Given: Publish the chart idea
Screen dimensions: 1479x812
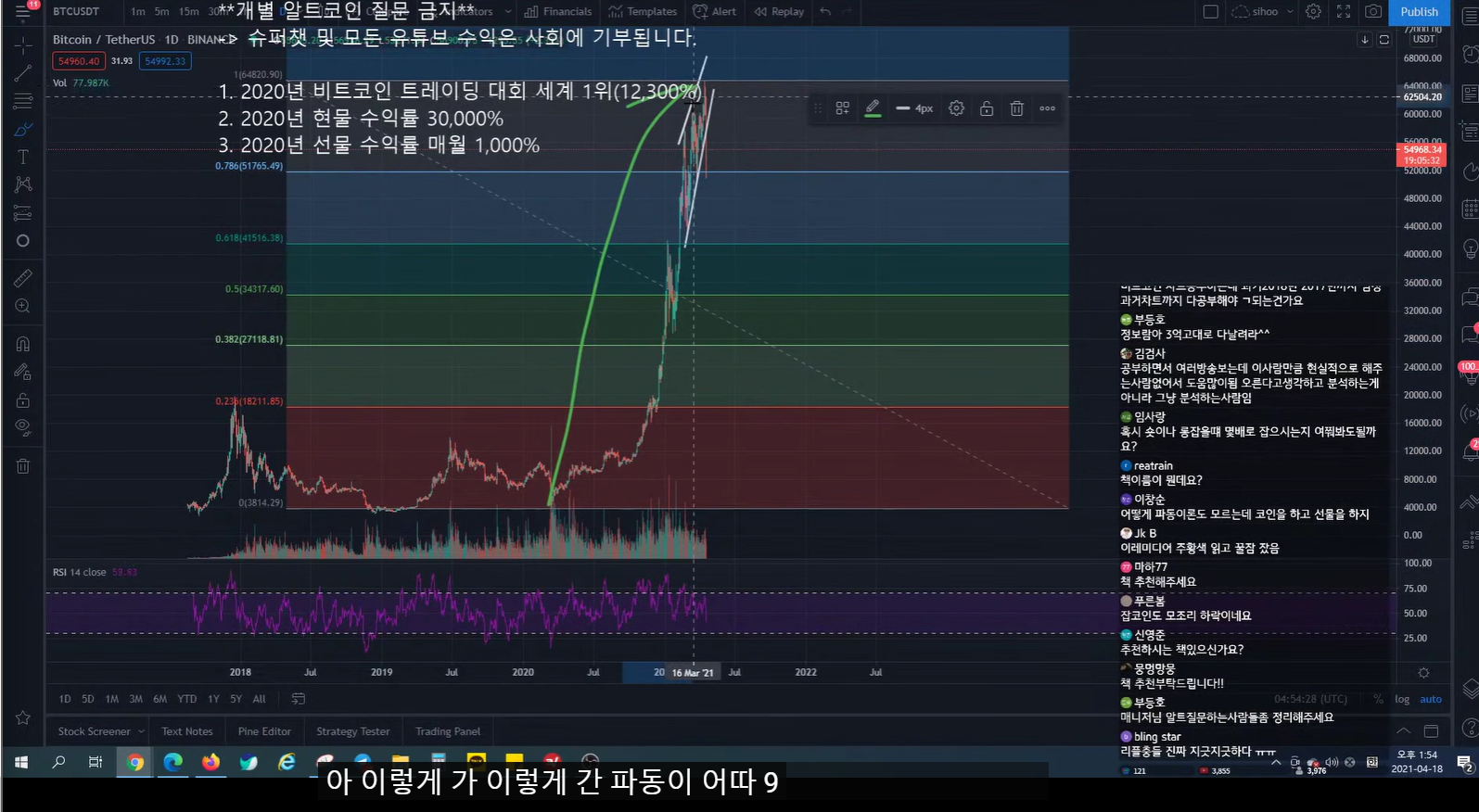Looking at the screenshot, I should [1419, 12].
